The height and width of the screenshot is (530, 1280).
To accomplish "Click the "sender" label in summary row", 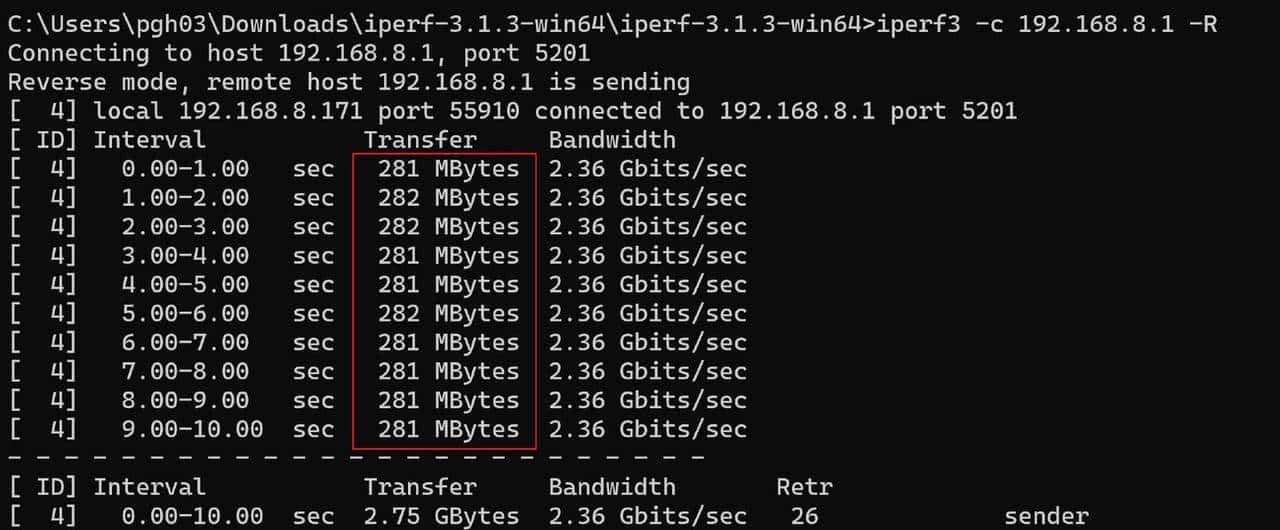I will click(1046, 517).
